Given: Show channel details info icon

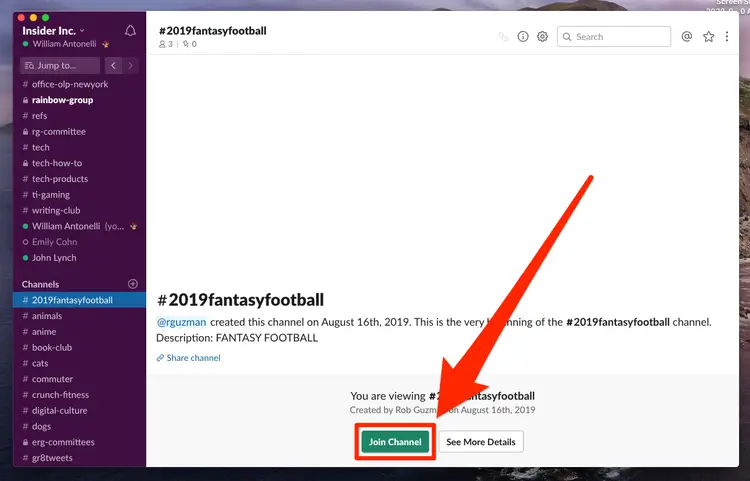Looking at the screenshot, I should (x=523, y=36).
